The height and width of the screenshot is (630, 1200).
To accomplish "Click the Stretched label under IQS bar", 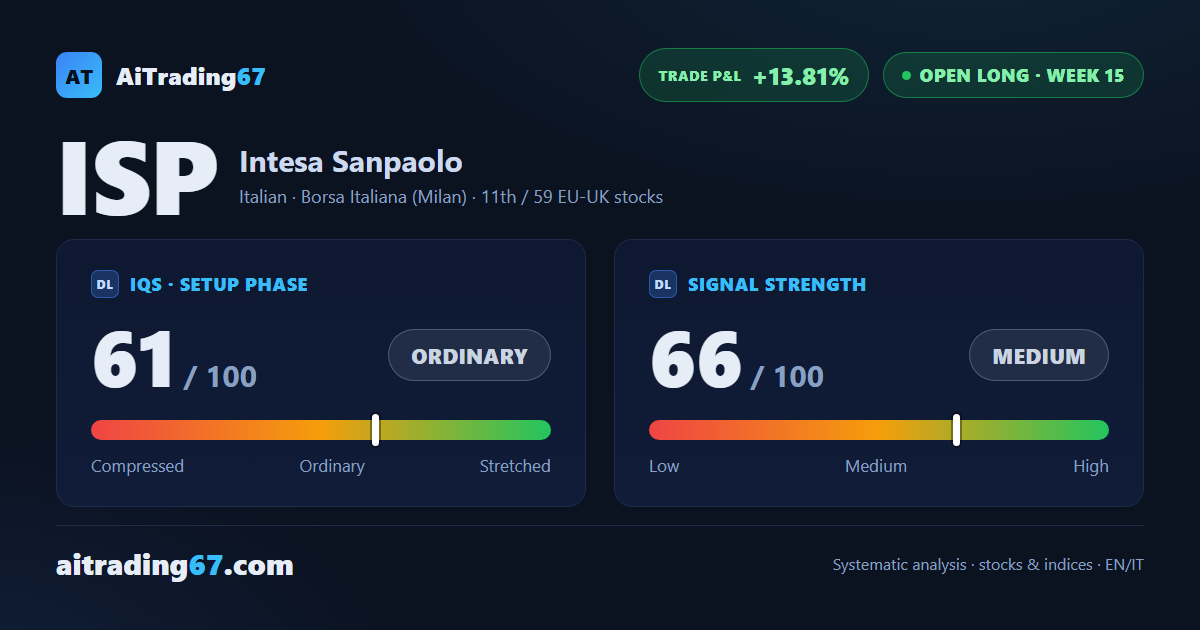I will click(x=515, y=466).
